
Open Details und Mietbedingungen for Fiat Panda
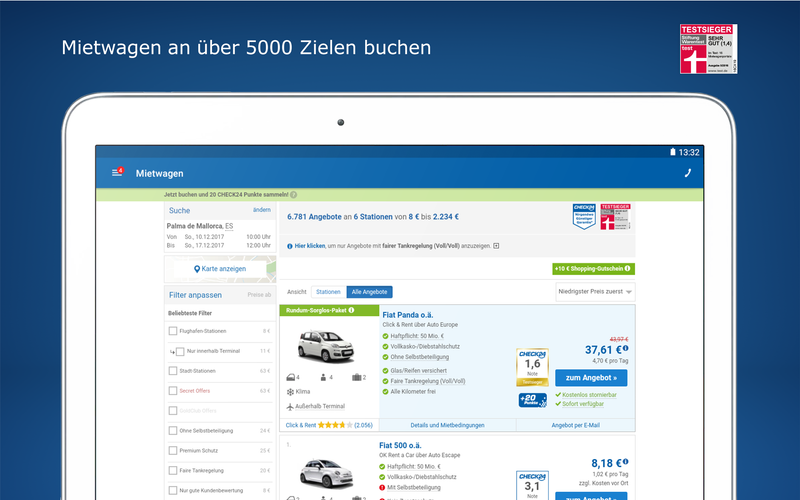pos(447,425)
